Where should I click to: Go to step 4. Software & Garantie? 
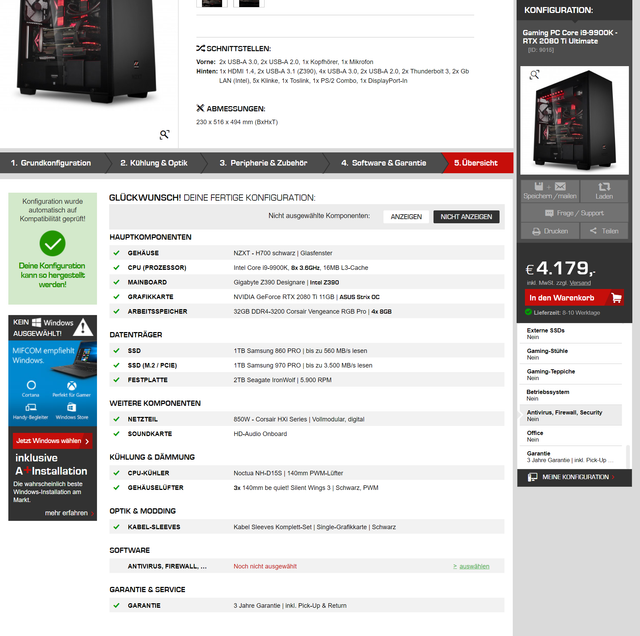pos(384,163)
